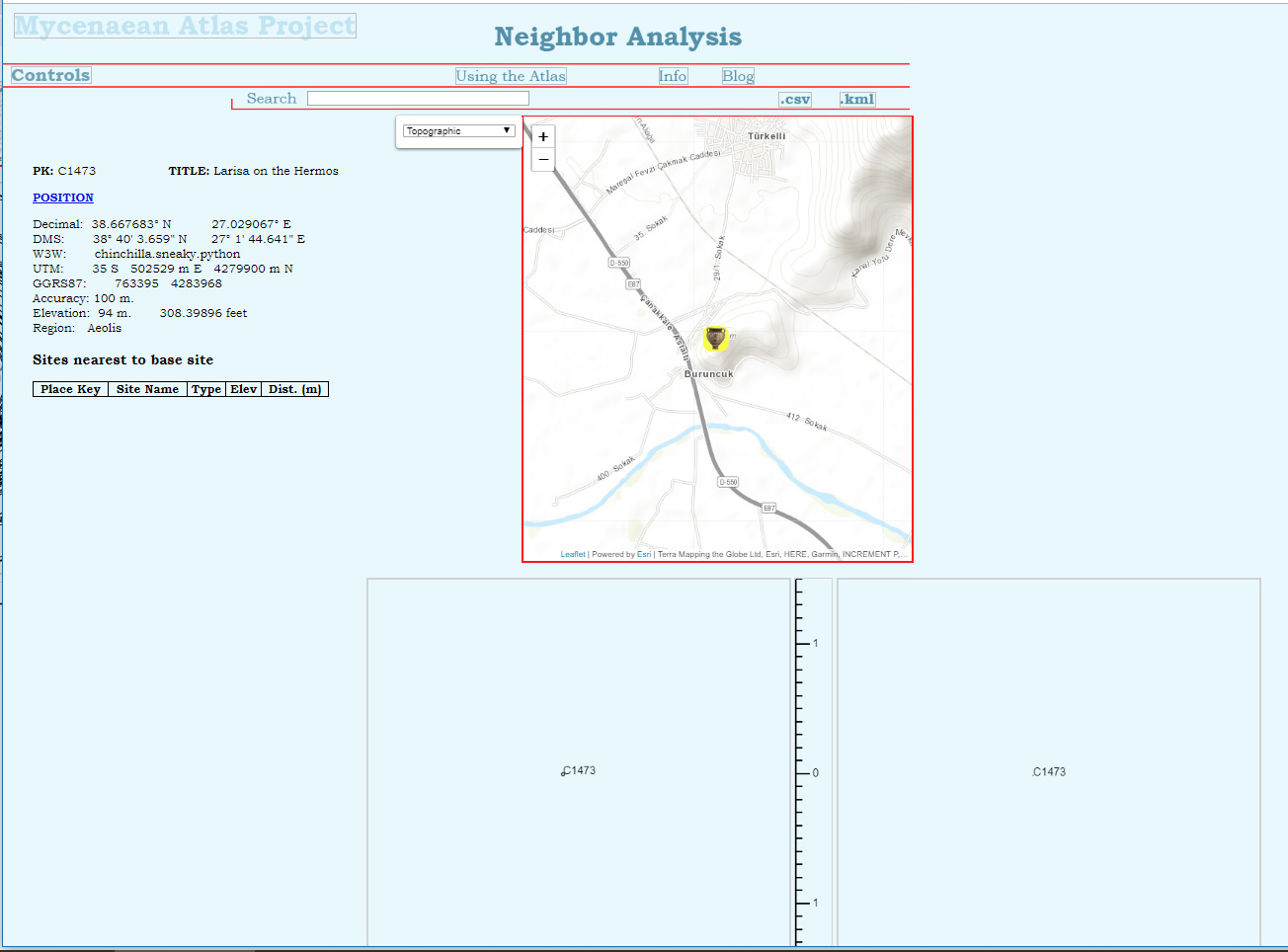Go to the Blog
Viewport: 1288px width, 952px height.
click(x=738, y=76)
